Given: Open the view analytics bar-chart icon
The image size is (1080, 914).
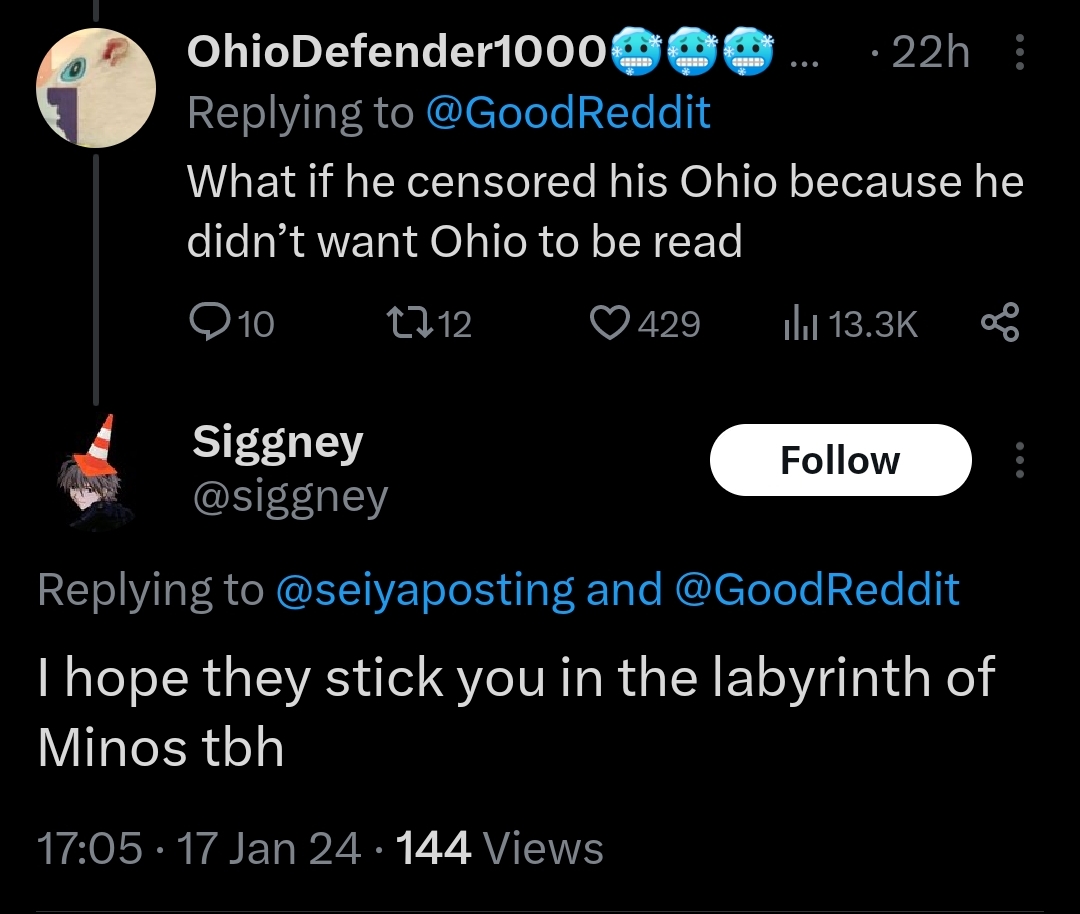Looking at the screenshot, I should pyautogui.click(x=800, y=324).
